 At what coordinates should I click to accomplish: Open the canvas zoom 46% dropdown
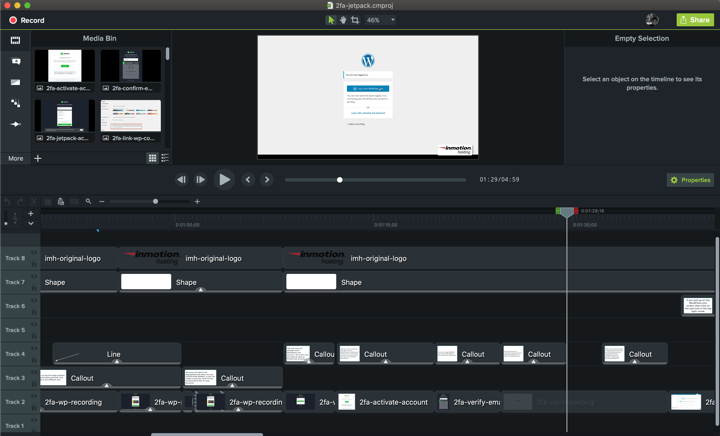[x=380, y=20]
